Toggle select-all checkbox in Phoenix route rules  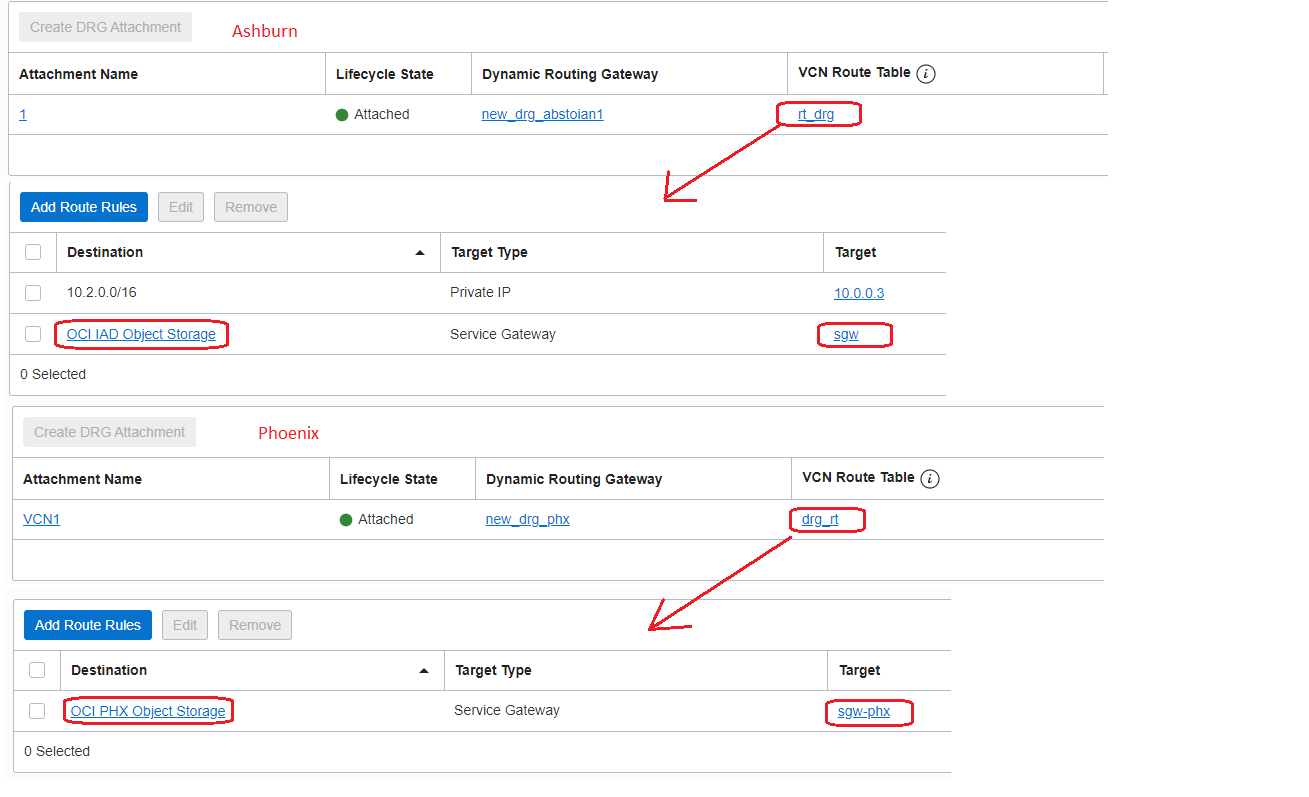pyautogui.click(x=37, y=670)
